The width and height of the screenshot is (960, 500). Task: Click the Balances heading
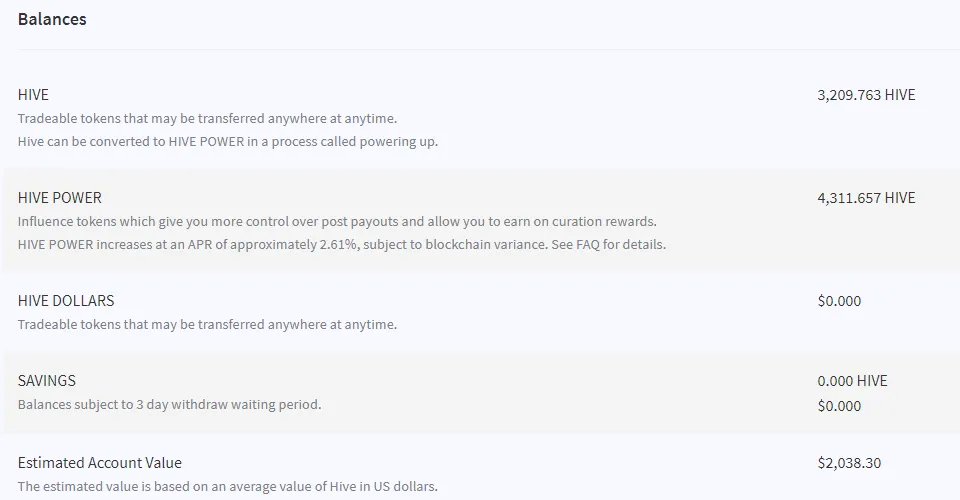[x=52, y=19]
